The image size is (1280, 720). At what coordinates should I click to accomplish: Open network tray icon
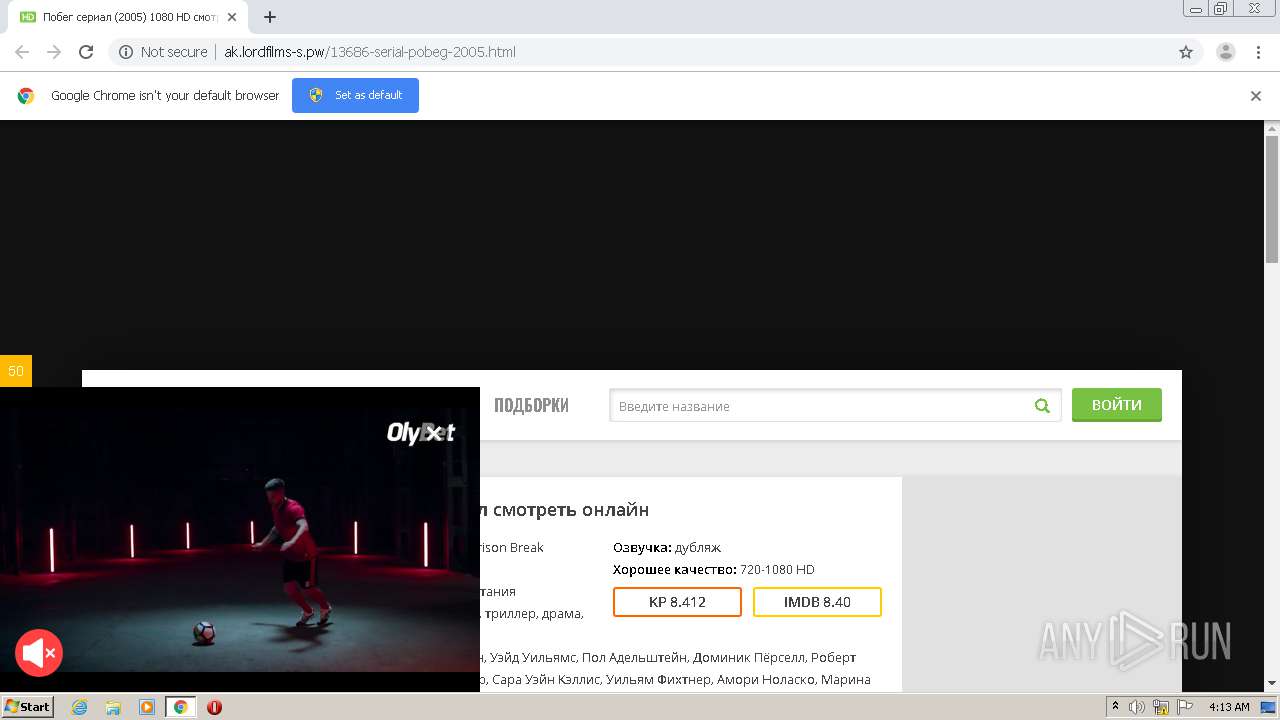coord(1161,707)
